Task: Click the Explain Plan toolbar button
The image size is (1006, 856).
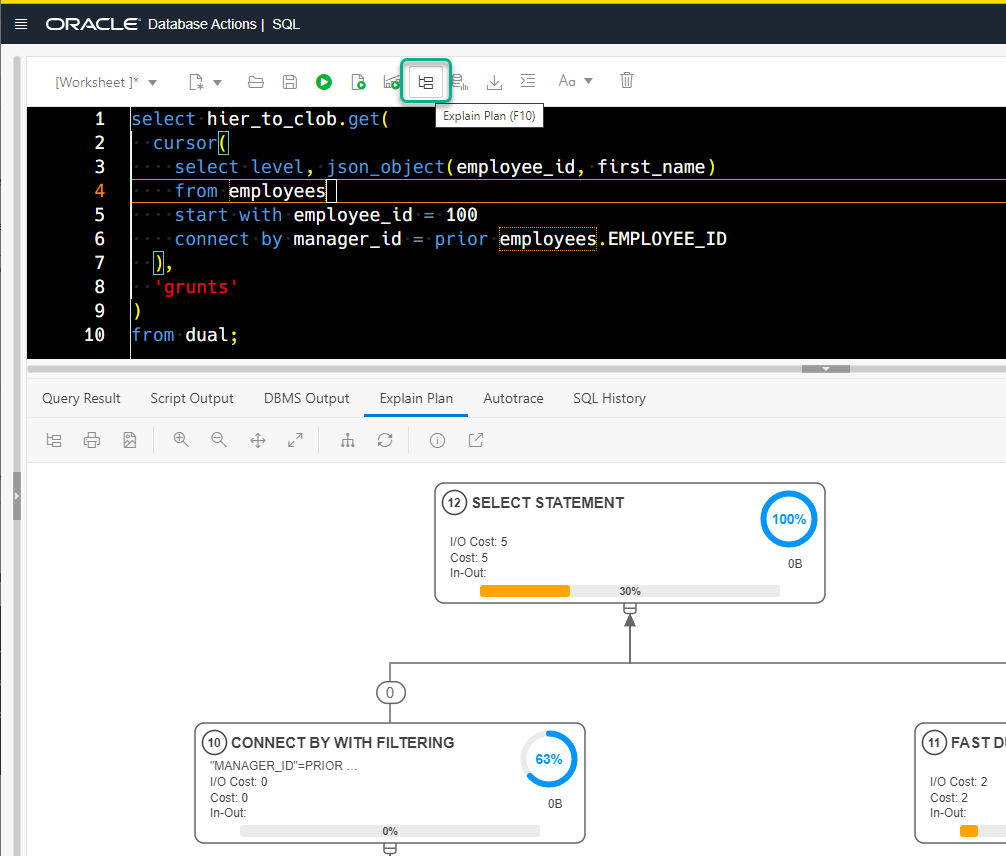Action: point(426,82)
